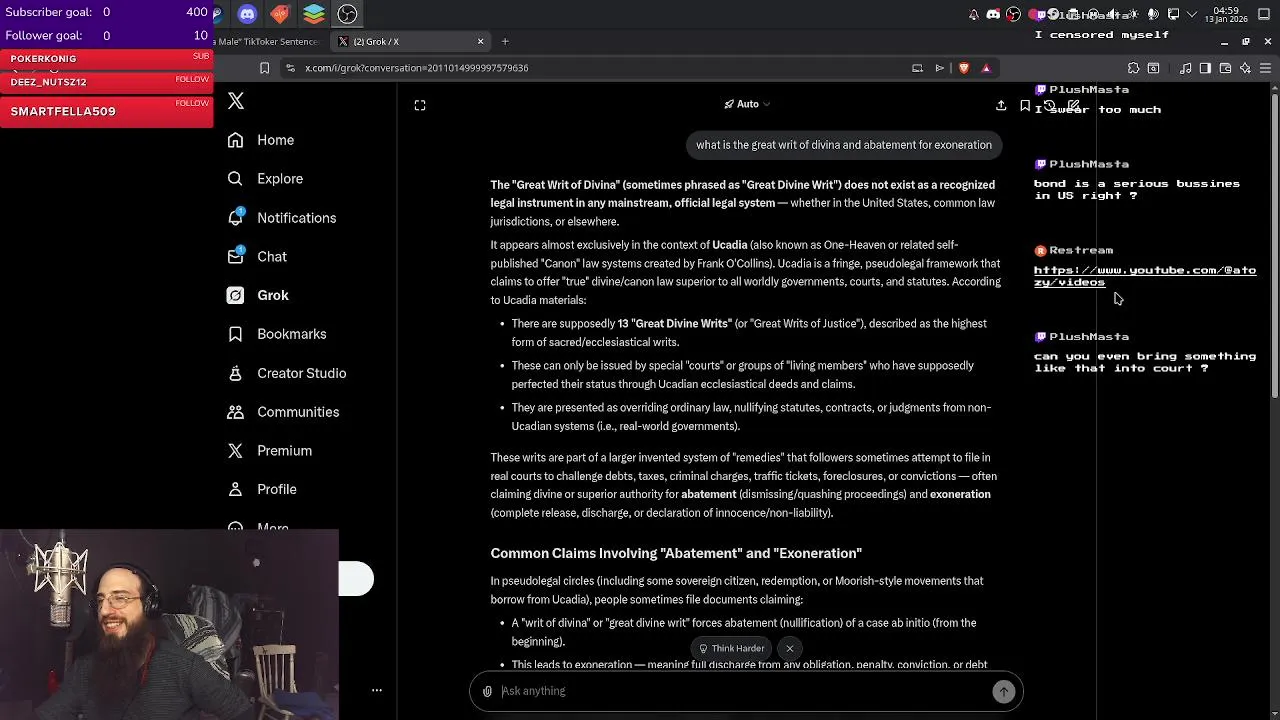
Task: Close the Grok / X browser tab
Action: [480, 41]
